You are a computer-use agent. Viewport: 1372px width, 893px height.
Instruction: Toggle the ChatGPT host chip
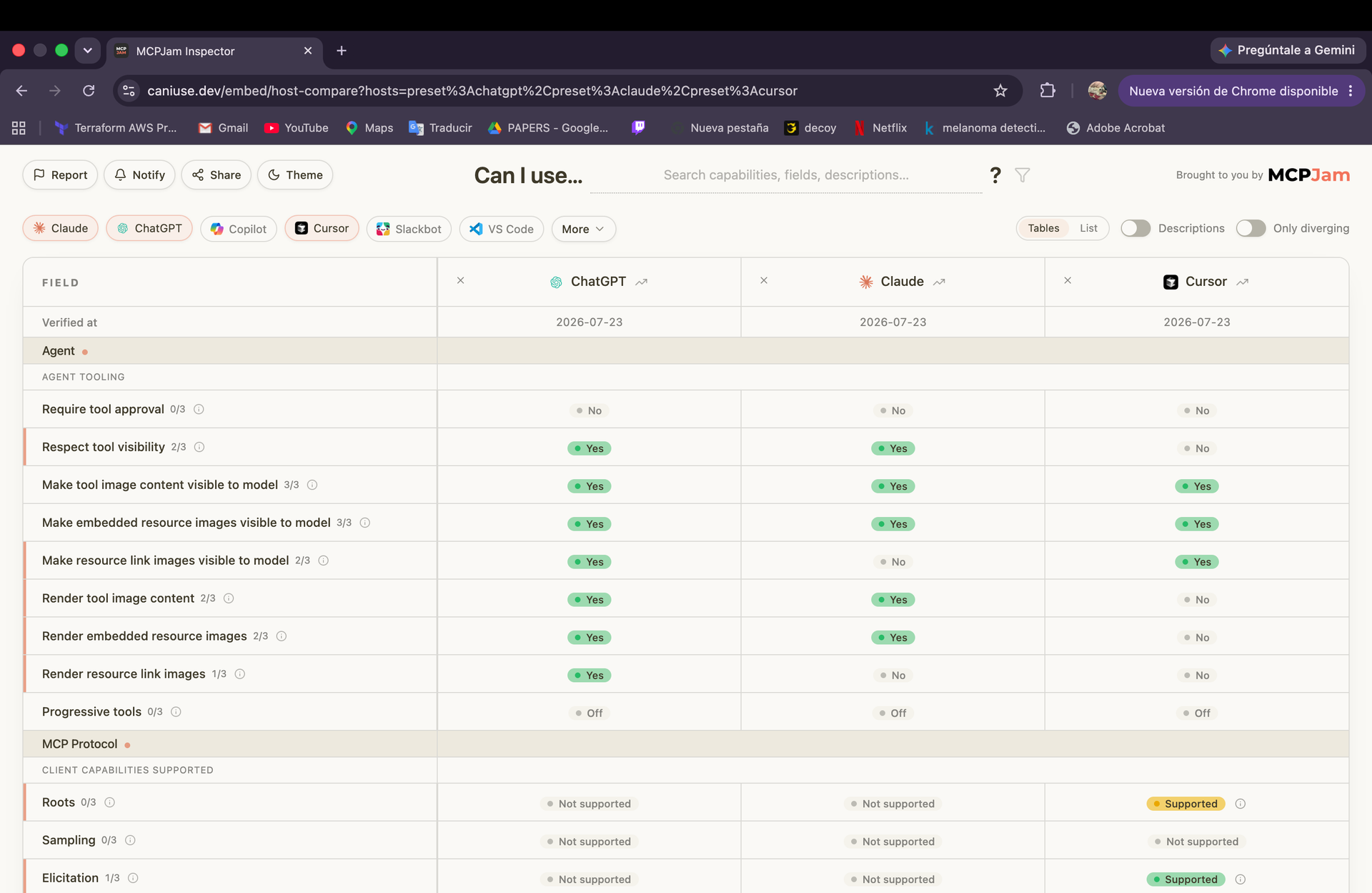(149, 228)
